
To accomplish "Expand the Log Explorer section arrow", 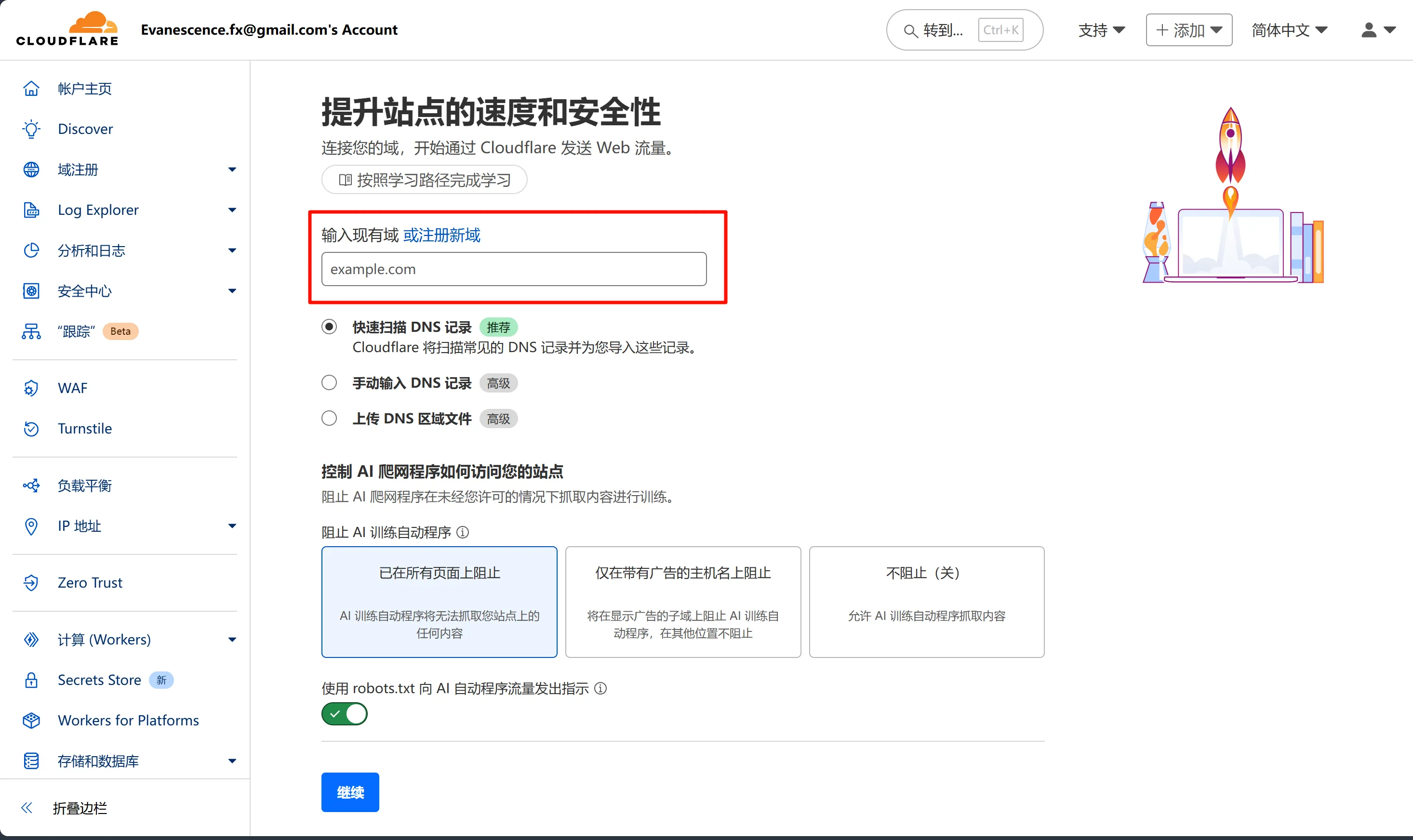I will coord(232,210).
